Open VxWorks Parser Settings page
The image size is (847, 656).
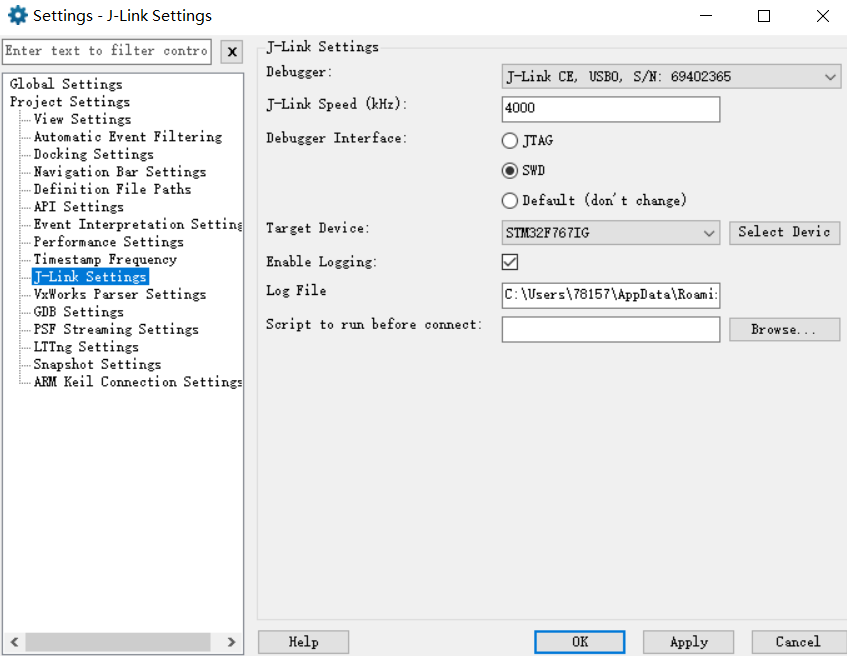coord(120,294)
